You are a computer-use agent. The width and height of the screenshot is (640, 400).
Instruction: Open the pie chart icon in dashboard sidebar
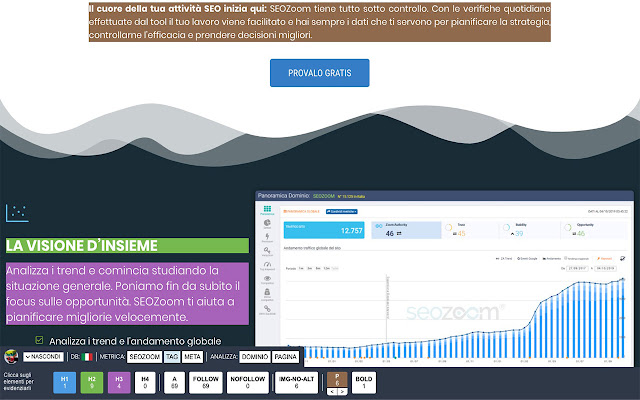tap(267, 223)
